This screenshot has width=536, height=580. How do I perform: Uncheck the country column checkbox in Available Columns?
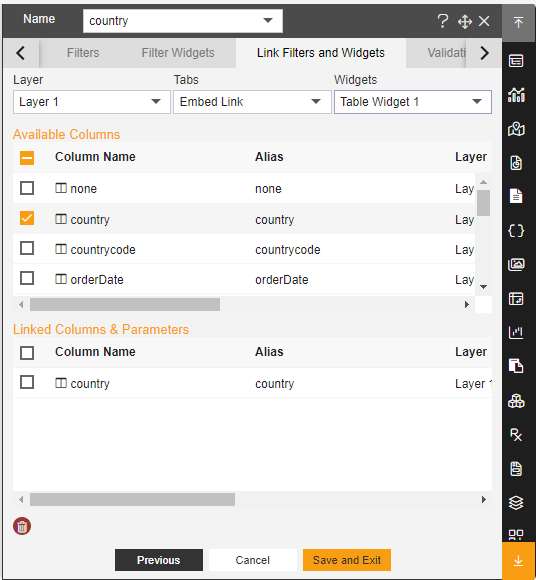[27, 218]
